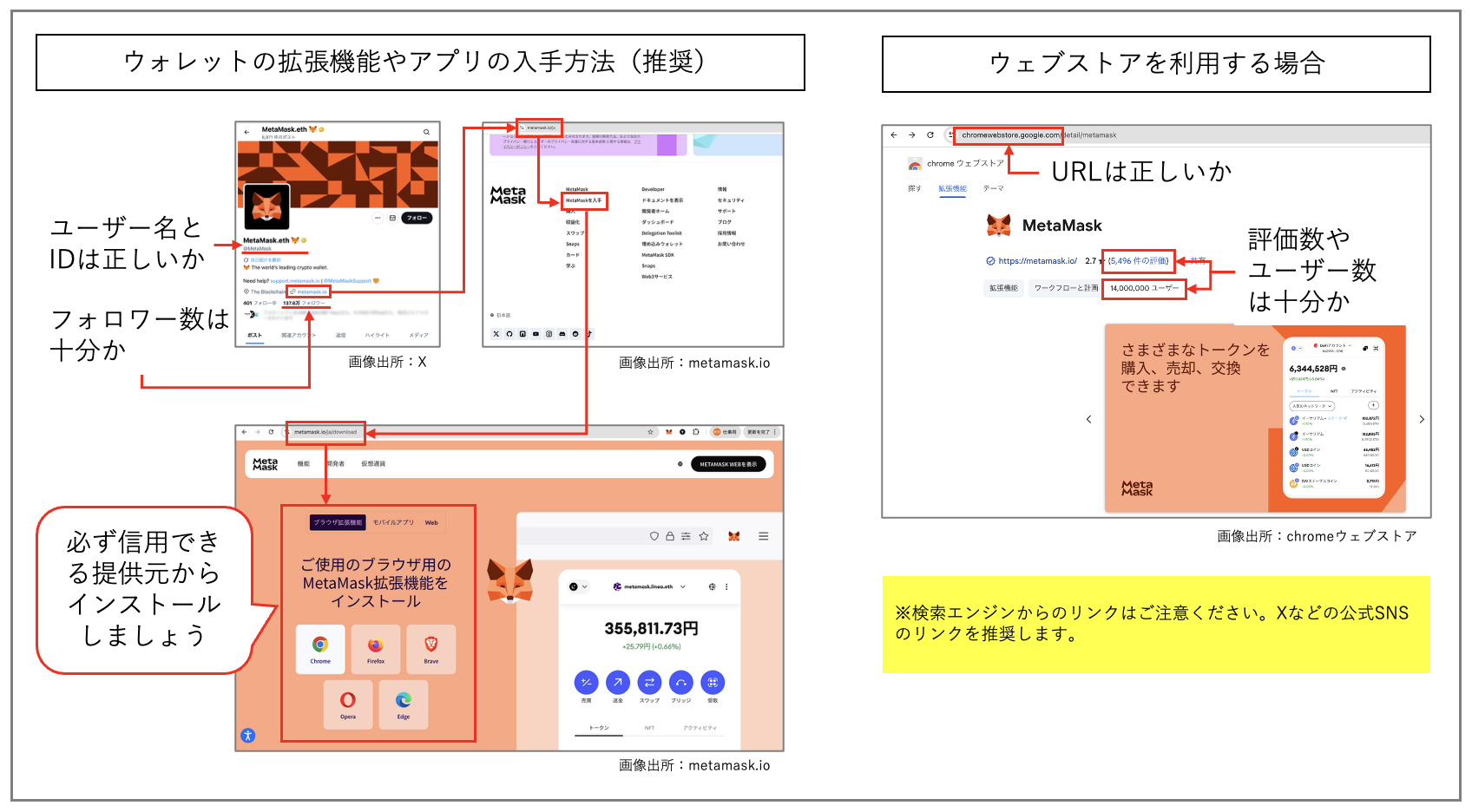Screen dimensions: 1472x812
Task: Select the ブラウザ拡張機能 tab
Action: point(338,522)
